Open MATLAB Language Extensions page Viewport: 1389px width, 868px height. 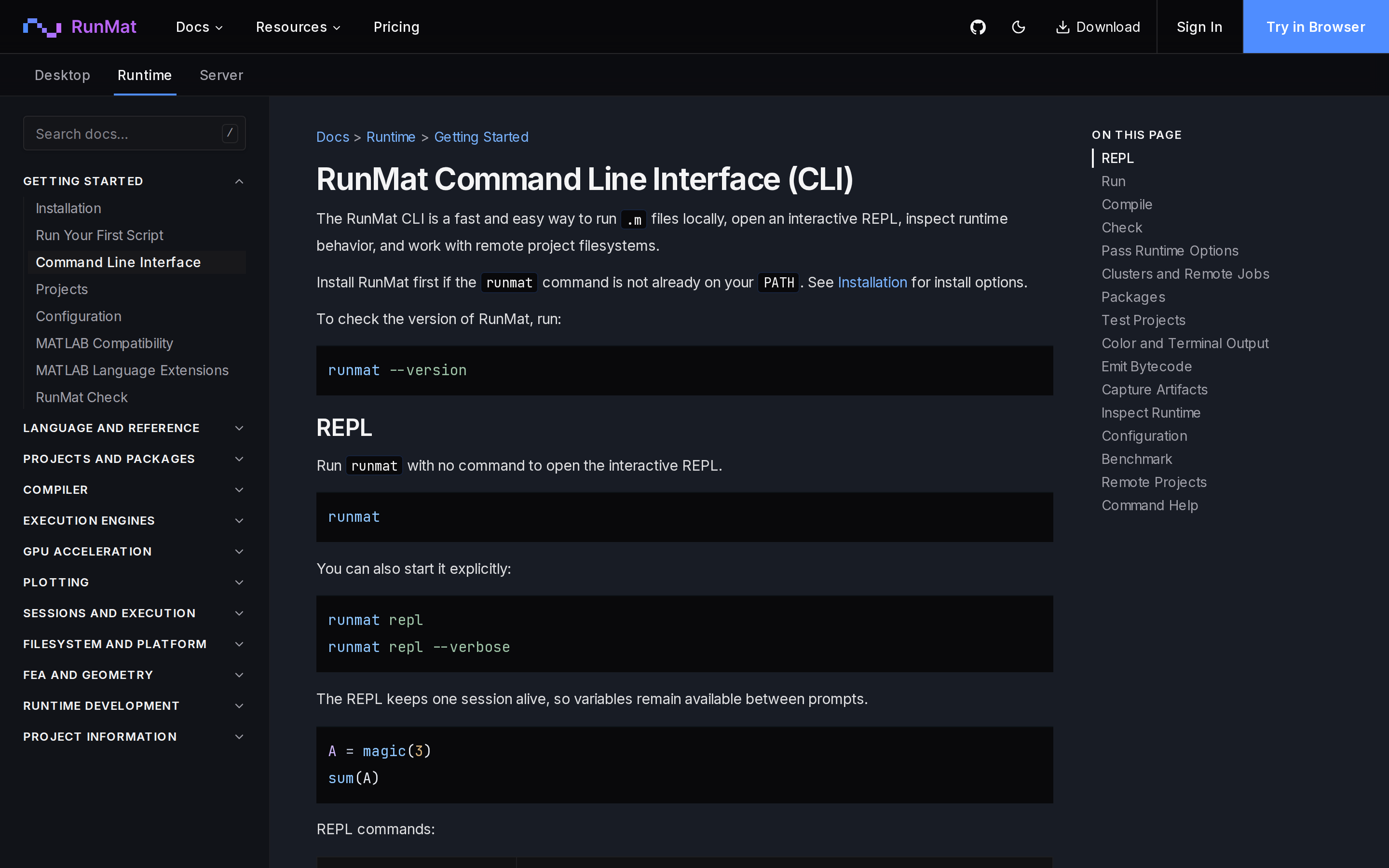pos(132,370)
